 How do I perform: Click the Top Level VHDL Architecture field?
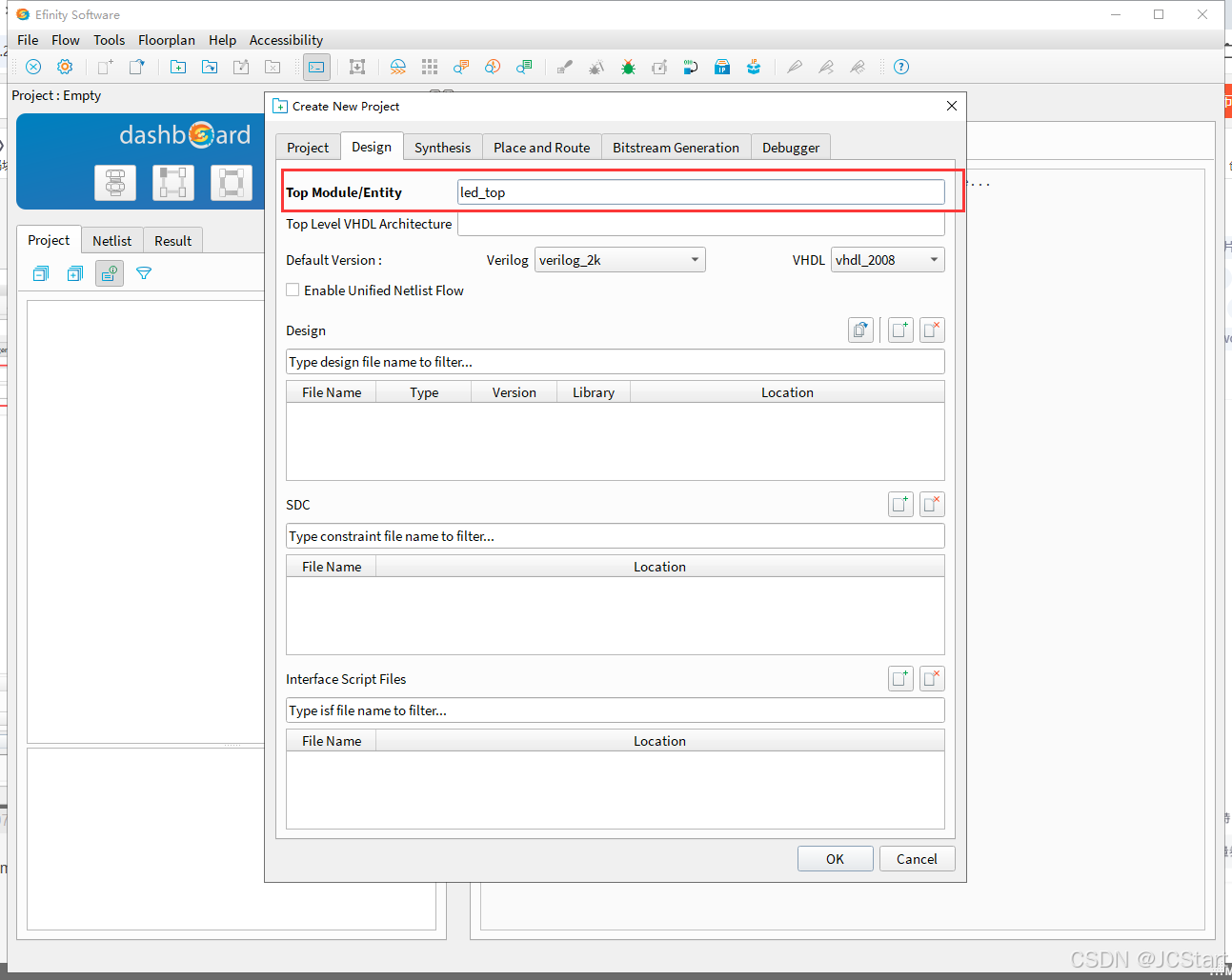(x=701, y=224)
